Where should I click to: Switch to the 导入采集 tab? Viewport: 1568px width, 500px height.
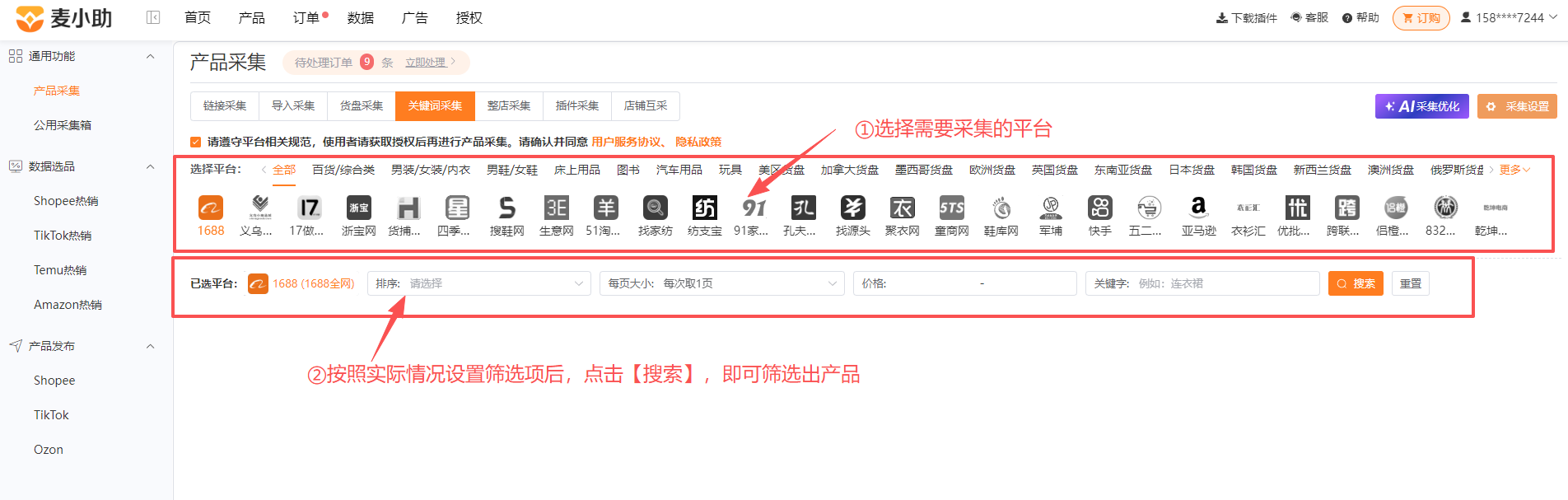(293, 105)
